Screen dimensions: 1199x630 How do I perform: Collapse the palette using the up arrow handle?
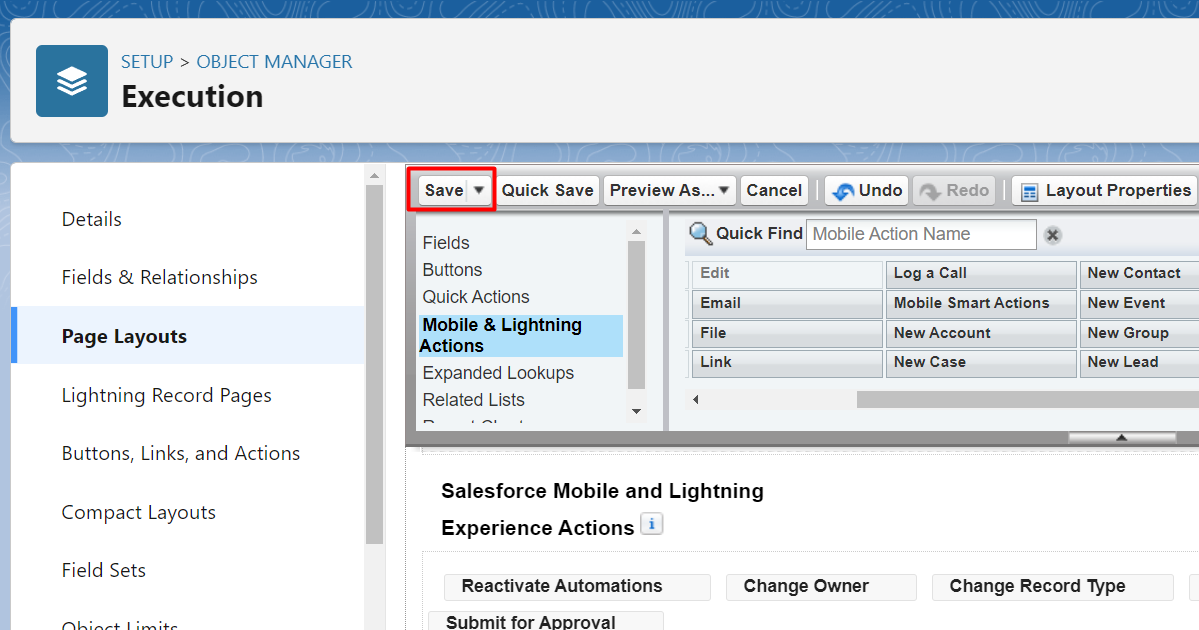click(x=1120, y=437)
